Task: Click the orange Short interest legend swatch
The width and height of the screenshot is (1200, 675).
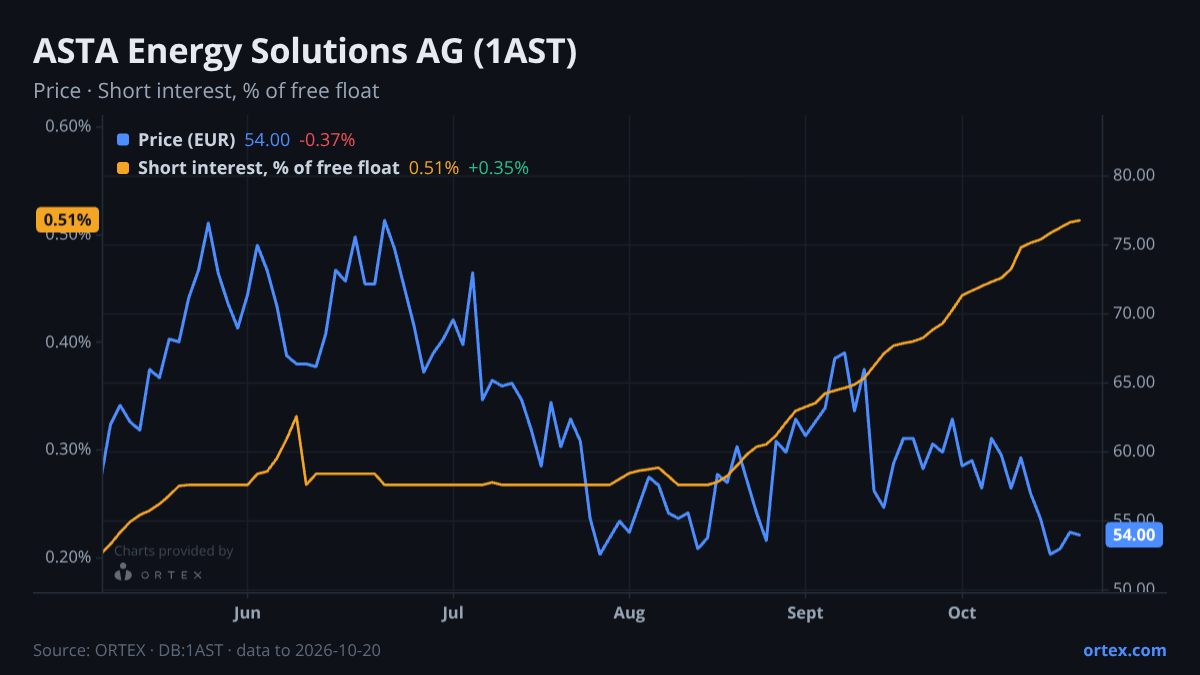Action: [x=123, y=168]
